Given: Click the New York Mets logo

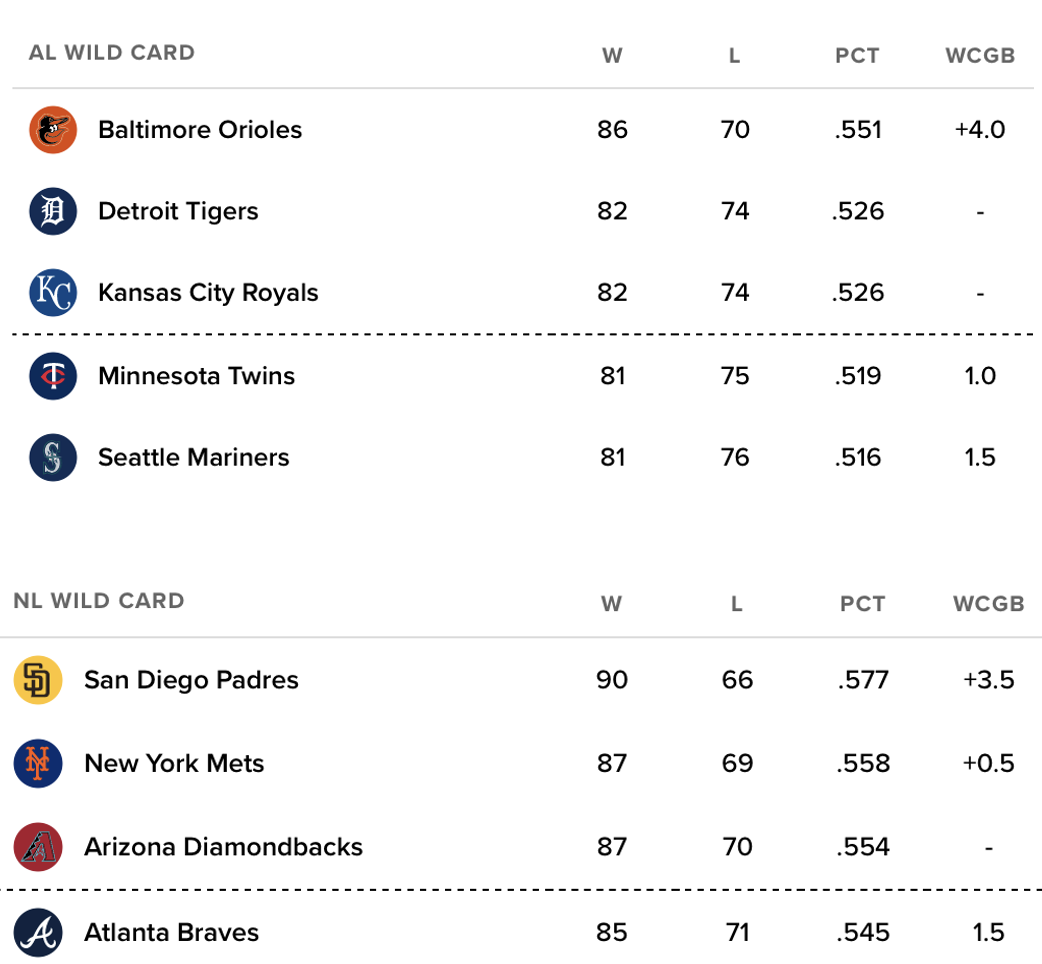Looking at the screenshot, I should pos(38,764).
